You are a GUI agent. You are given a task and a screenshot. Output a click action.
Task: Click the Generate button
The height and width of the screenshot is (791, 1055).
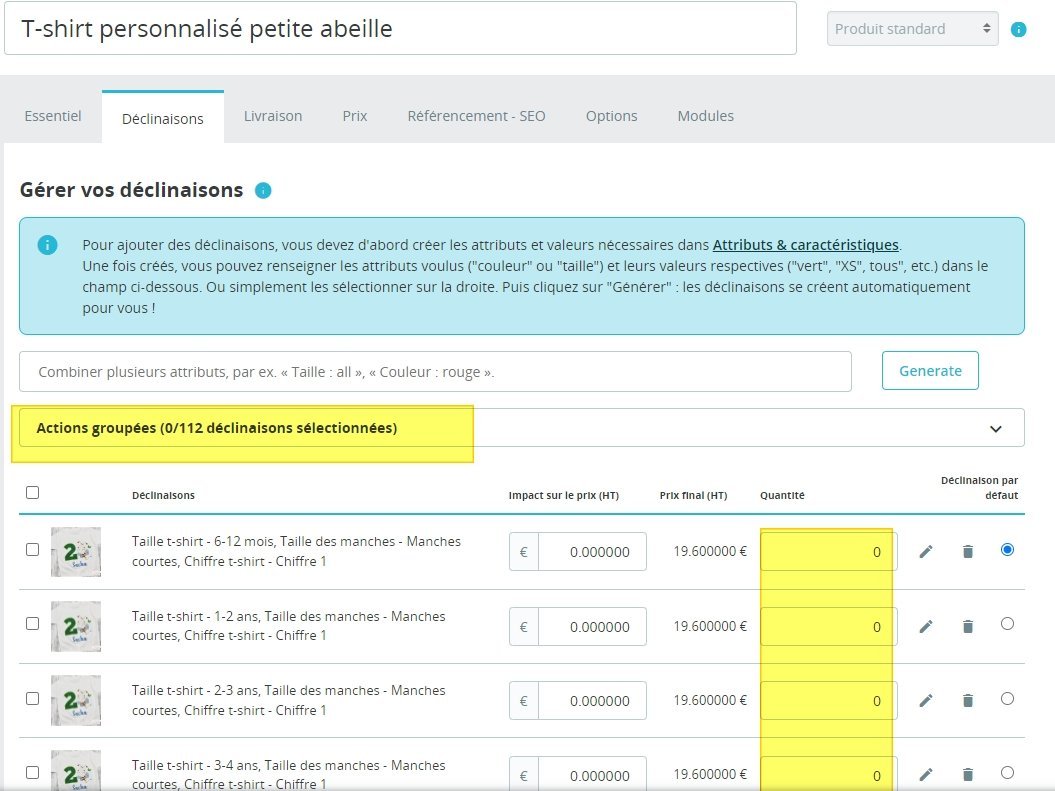coord(930,371)
